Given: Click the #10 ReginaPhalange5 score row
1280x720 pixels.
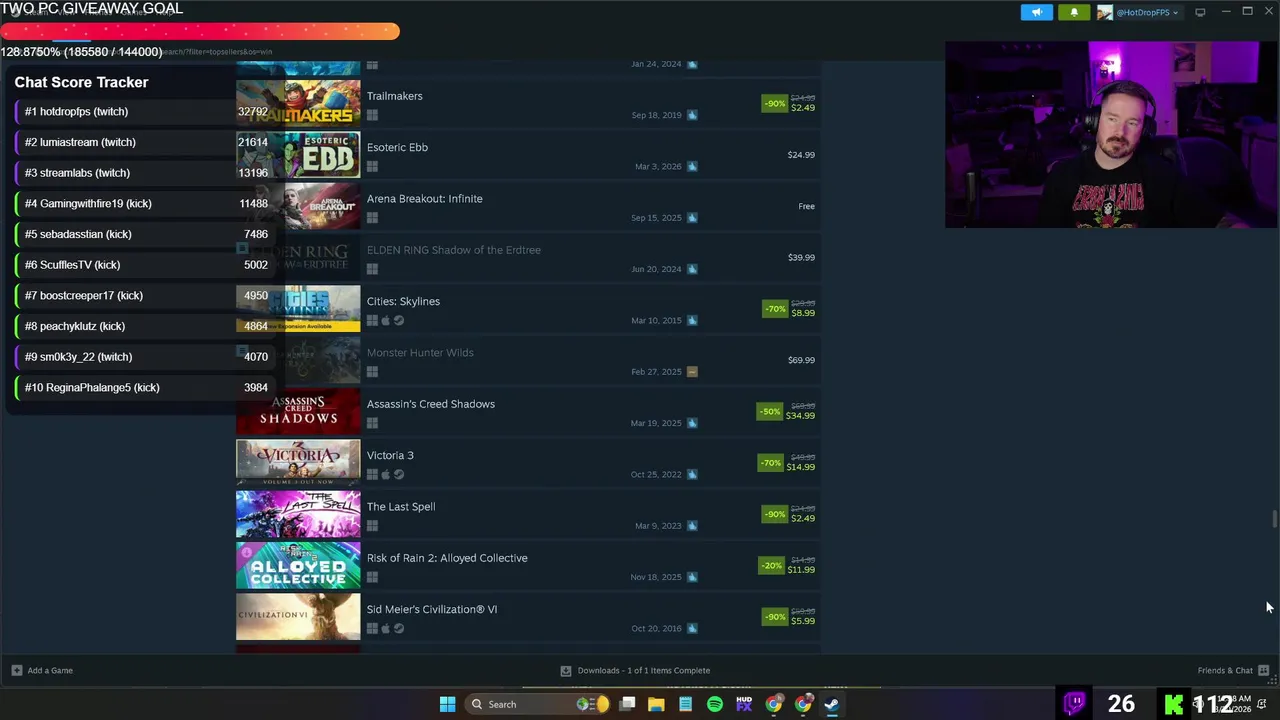Looking at the screenshot, I should coord(143,387).
